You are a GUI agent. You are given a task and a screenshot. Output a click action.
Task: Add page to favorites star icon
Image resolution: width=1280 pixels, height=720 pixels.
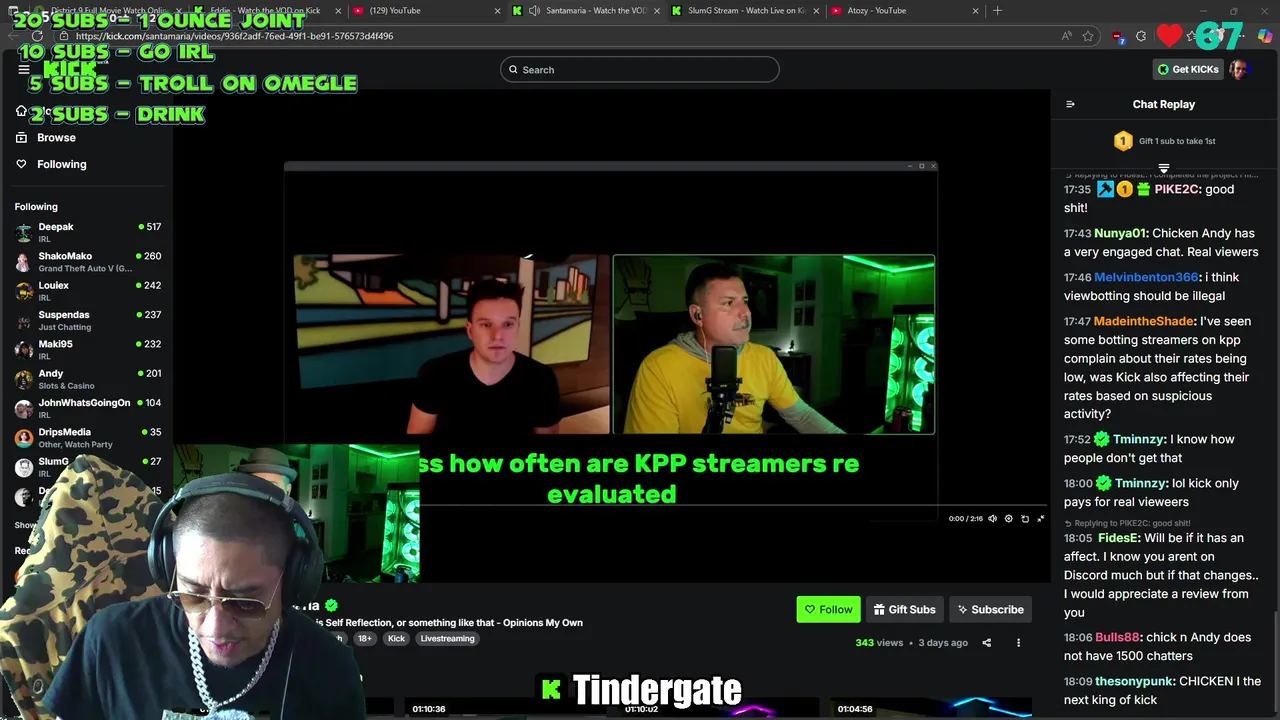[1088, 36]
